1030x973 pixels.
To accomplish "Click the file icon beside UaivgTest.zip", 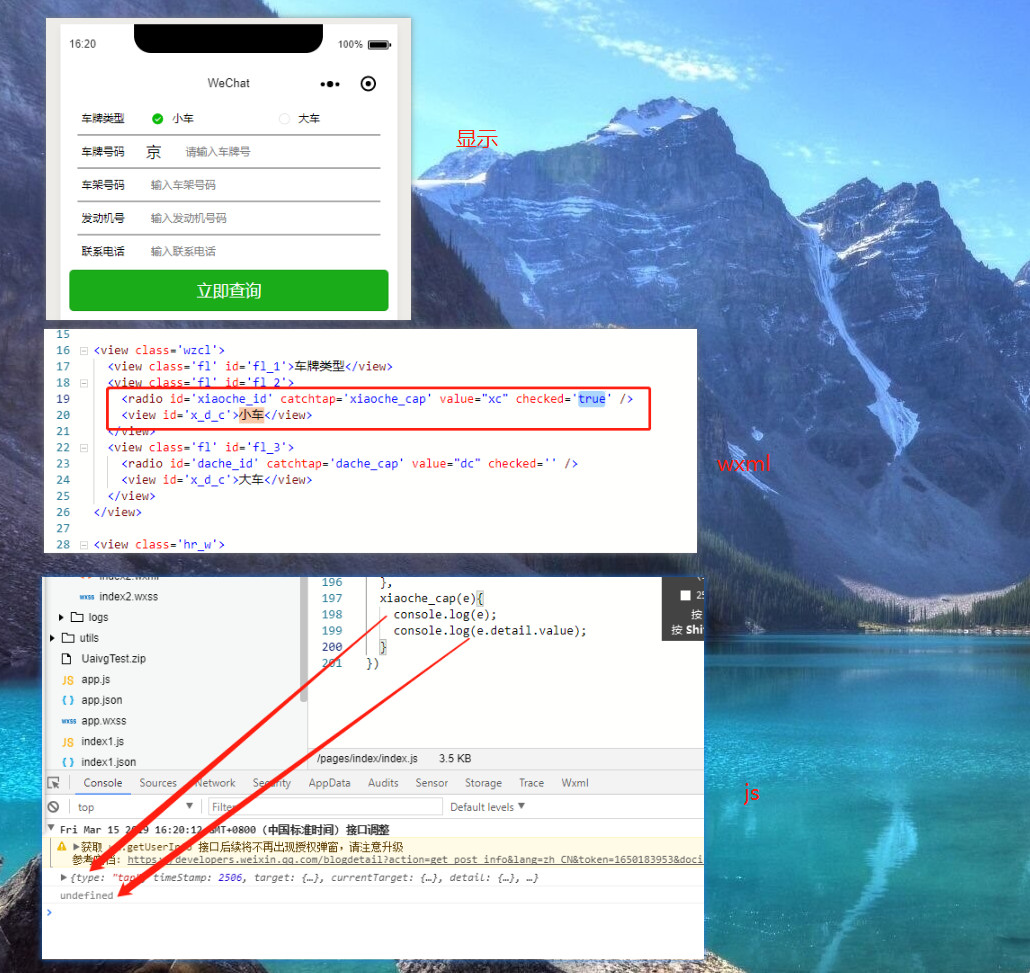I will (66, 658).
